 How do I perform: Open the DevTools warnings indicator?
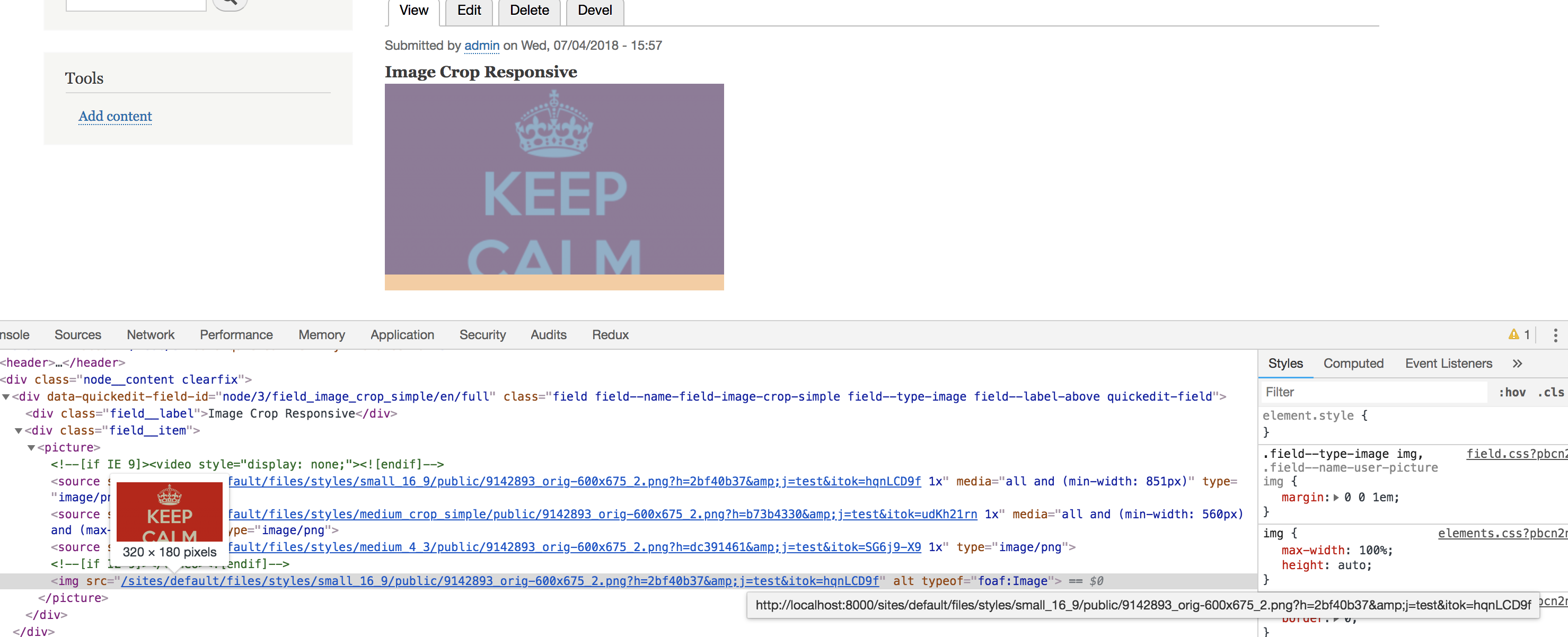1519,334
